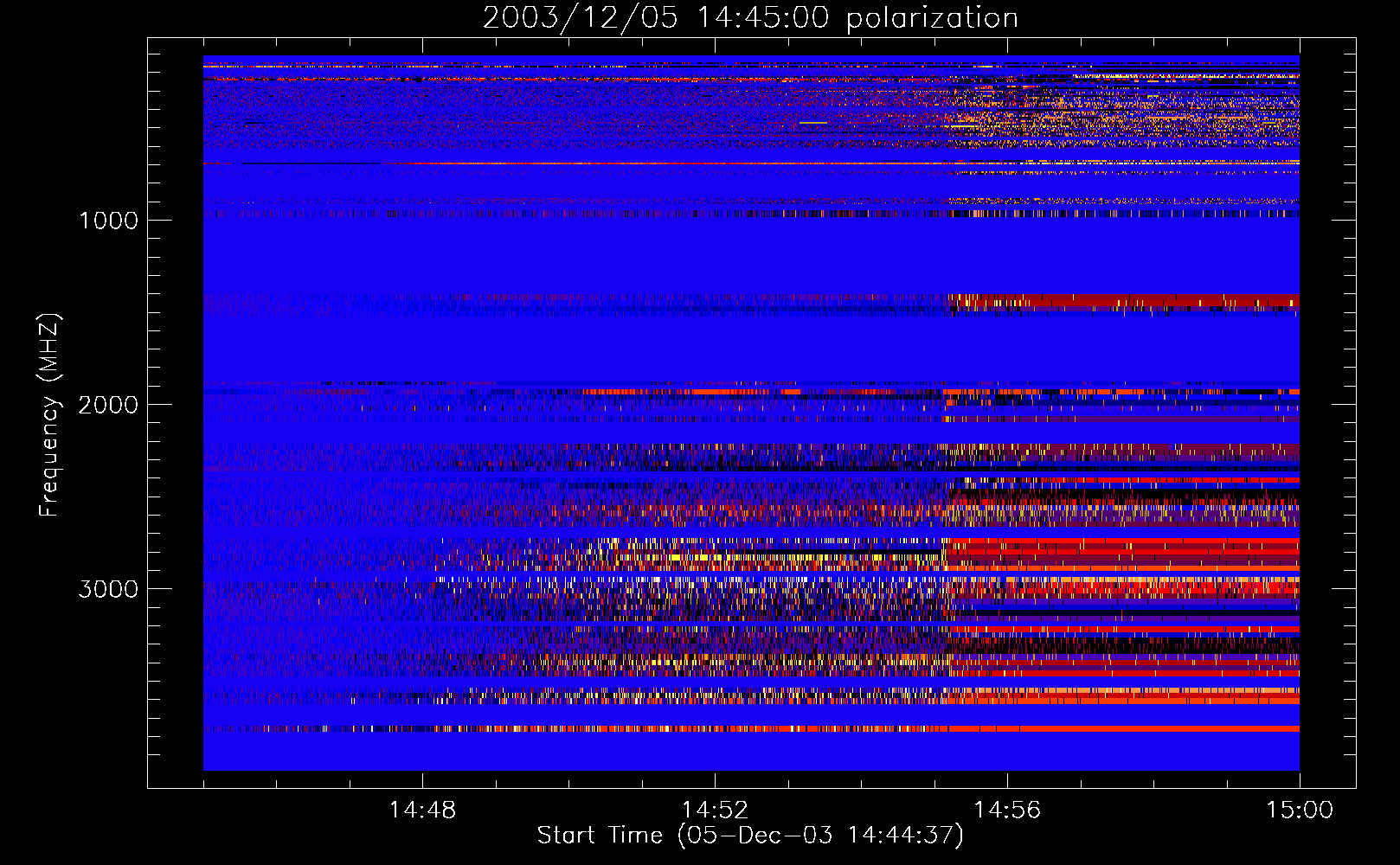Click the 14:48 time tick label
1400x865 pixels.
coord(422,811)
